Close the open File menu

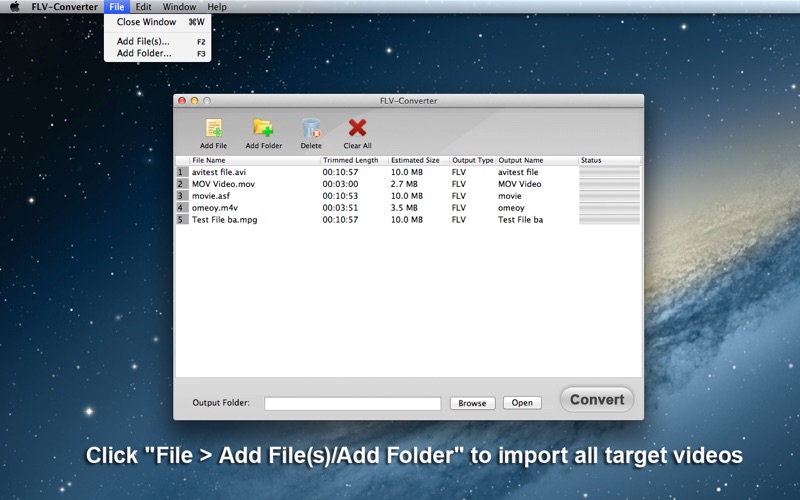click(x=117, y=7)
